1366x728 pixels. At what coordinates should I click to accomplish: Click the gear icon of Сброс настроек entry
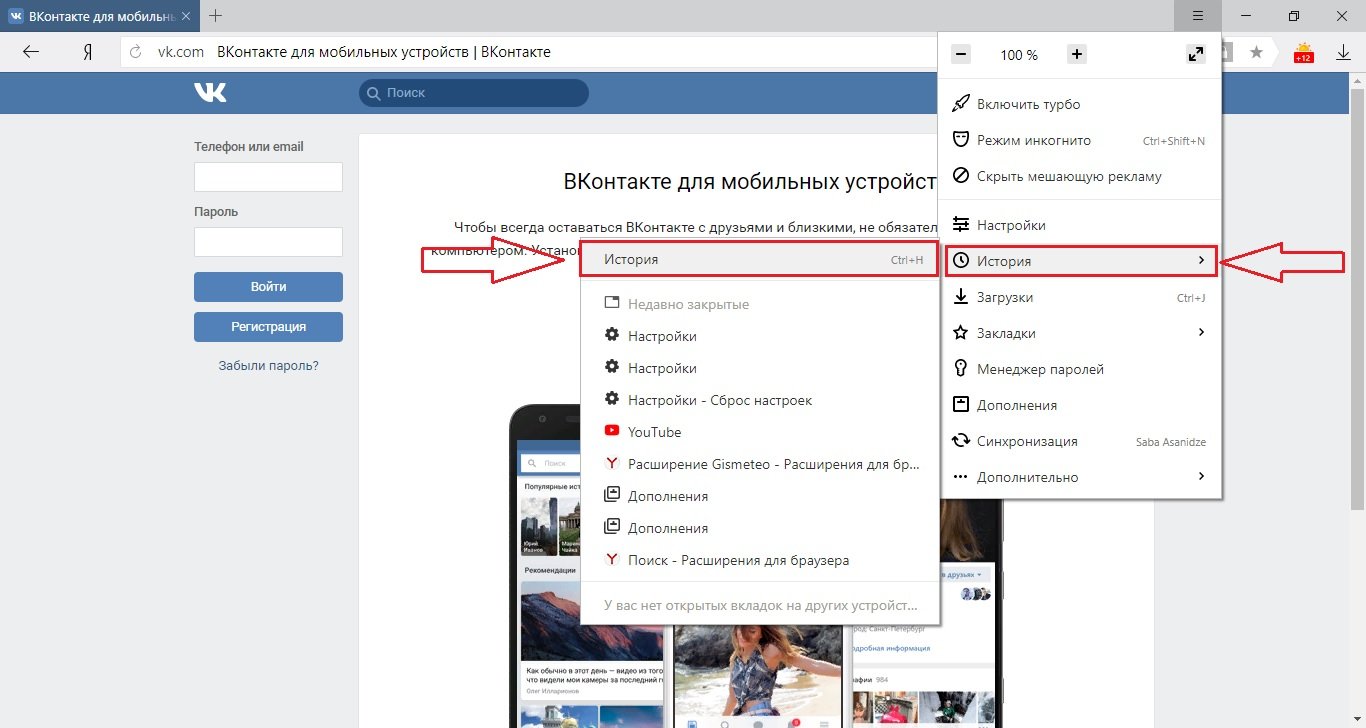pyautogui.click(x=612, y=399)
